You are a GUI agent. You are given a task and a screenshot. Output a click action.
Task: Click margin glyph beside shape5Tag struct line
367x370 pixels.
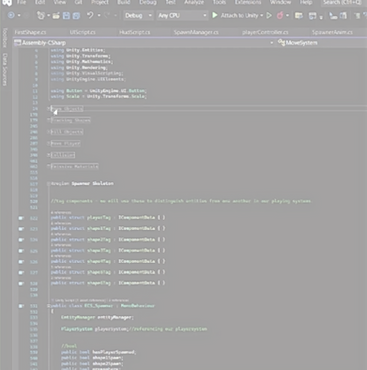point(21,272)
